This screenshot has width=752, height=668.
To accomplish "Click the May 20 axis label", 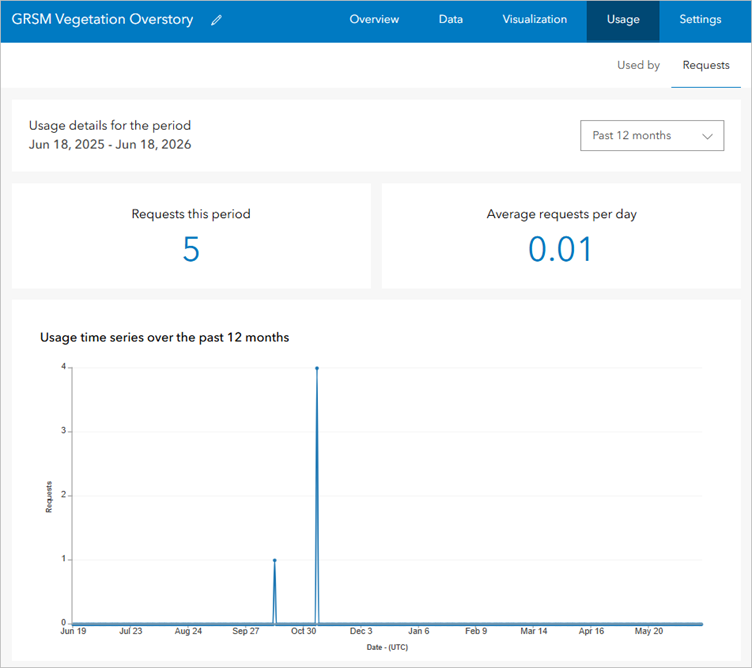I will pyautogui.click(x=649, y=631).
